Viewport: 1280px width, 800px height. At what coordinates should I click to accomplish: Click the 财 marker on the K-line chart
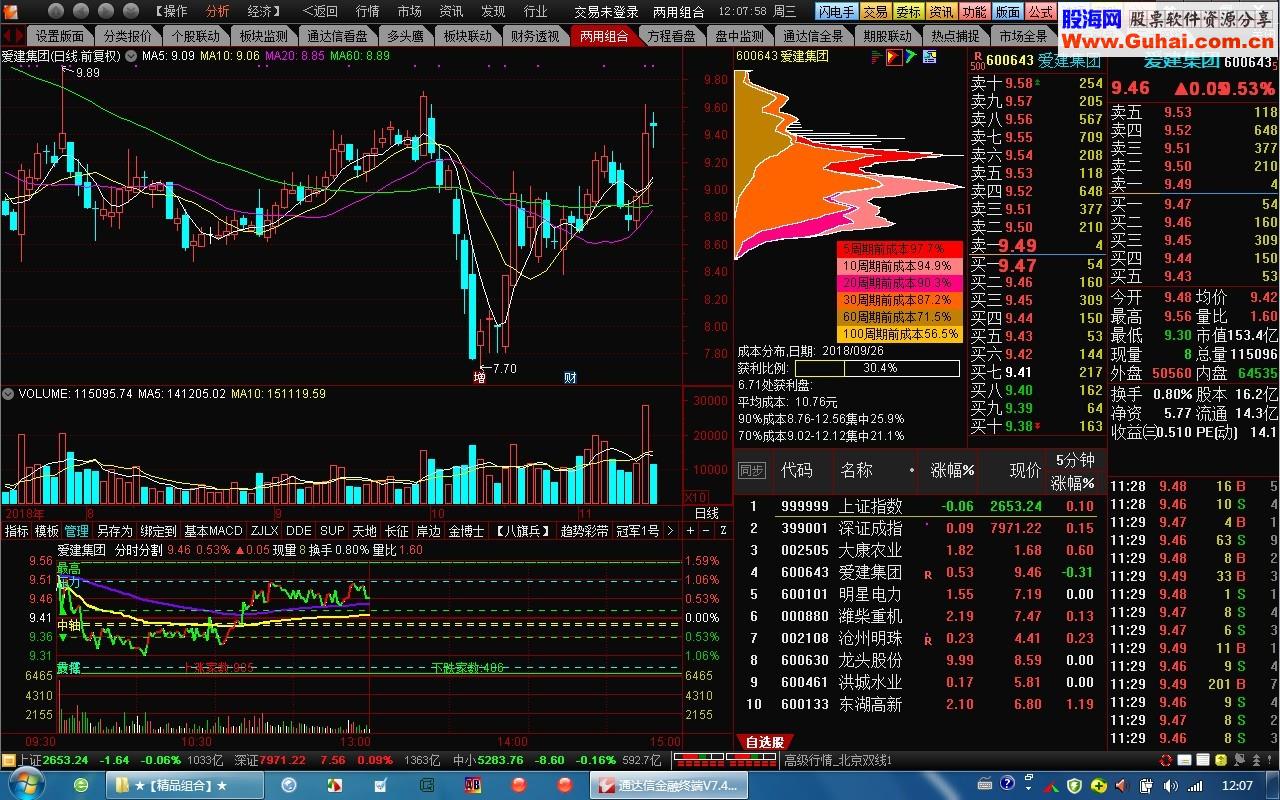570,378
